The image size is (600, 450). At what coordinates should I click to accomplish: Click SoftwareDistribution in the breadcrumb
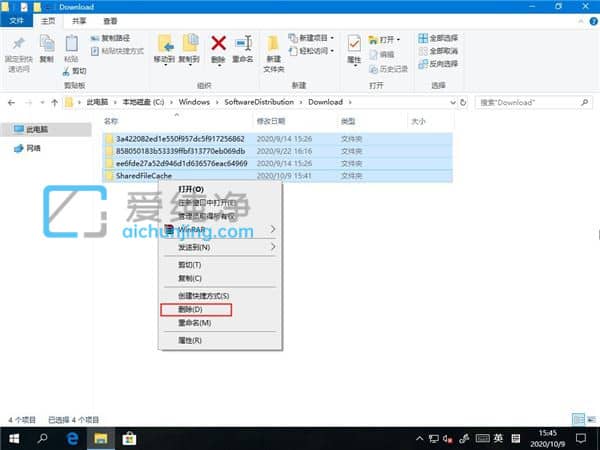pos(259,102)
